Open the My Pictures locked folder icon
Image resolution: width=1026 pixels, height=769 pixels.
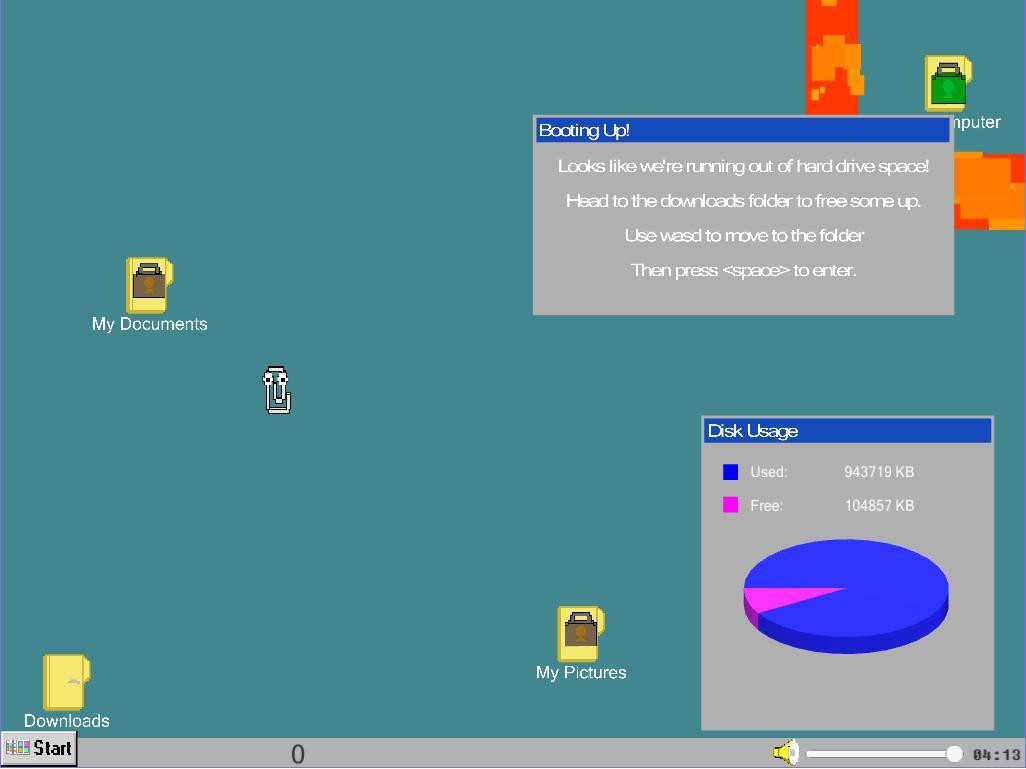click(x=580, y=634)
